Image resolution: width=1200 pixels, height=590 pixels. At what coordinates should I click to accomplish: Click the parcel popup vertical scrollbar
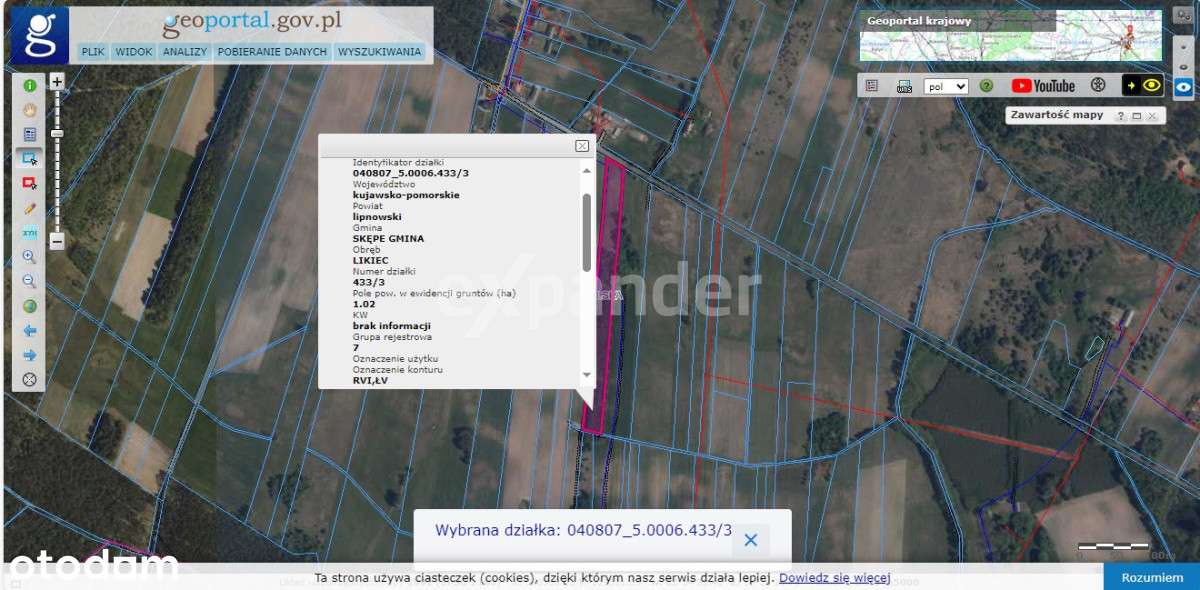pos(587,232)
